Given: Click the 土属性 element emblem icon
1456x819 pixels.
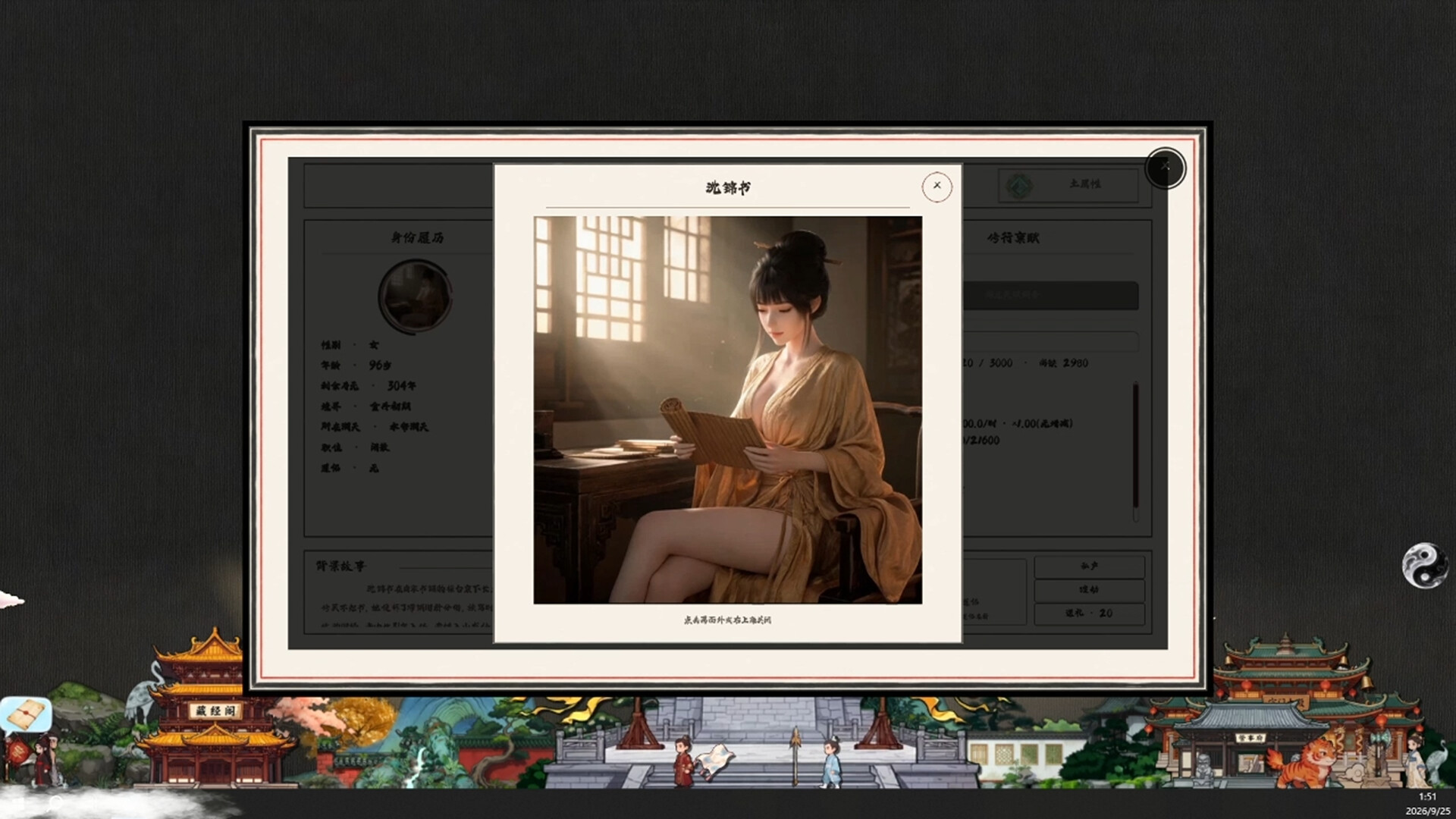Looking at the screenshot, I should pyautogui.click(x=1019, y=185).
